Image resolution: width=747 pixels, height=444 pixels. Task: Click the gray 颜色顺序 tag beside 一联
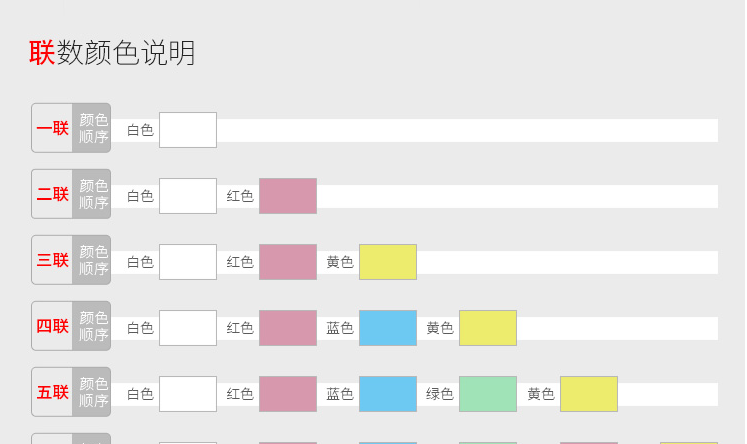[92, 128]
